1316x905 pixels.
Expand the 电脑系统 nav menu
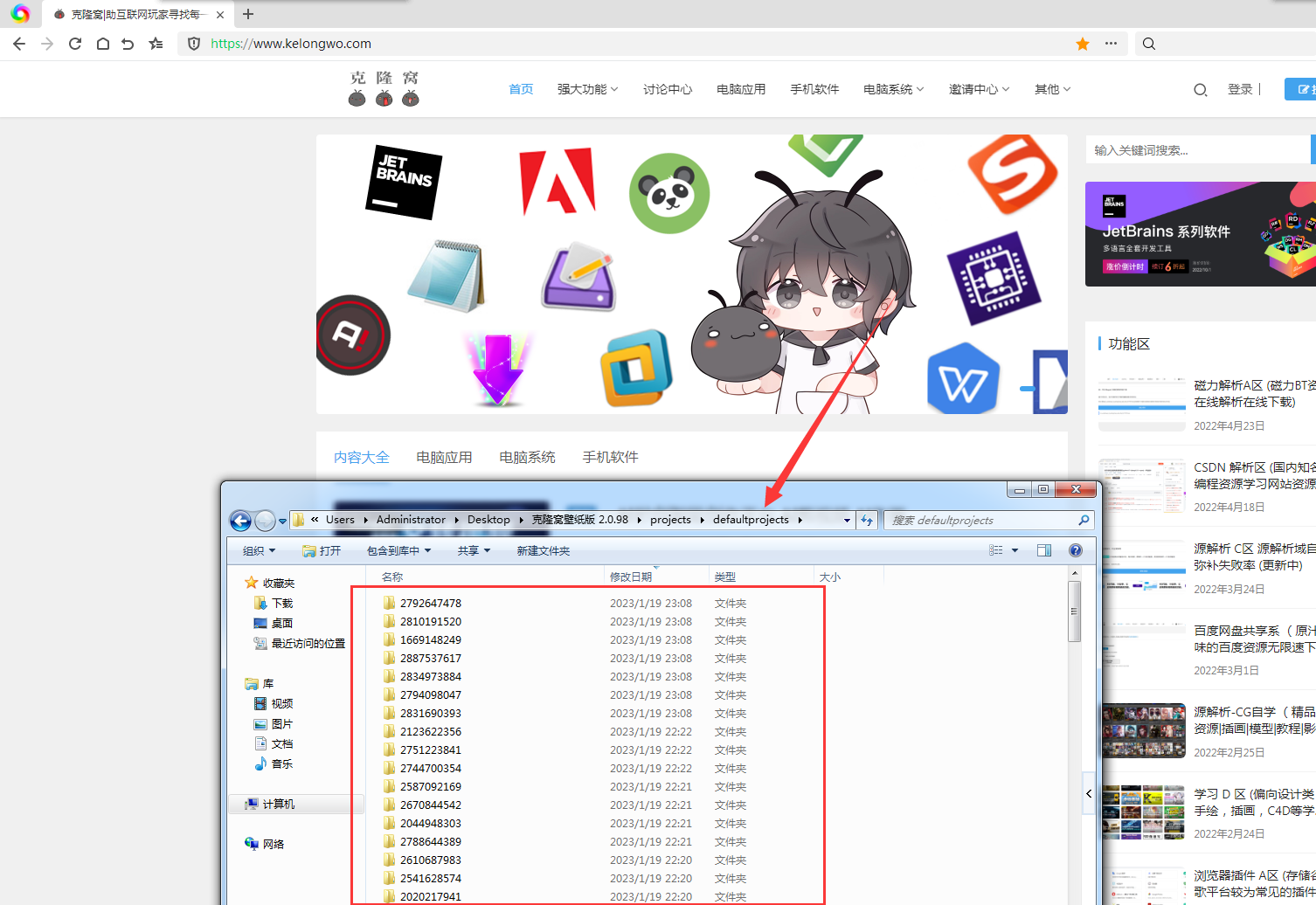tap(893, 89)
